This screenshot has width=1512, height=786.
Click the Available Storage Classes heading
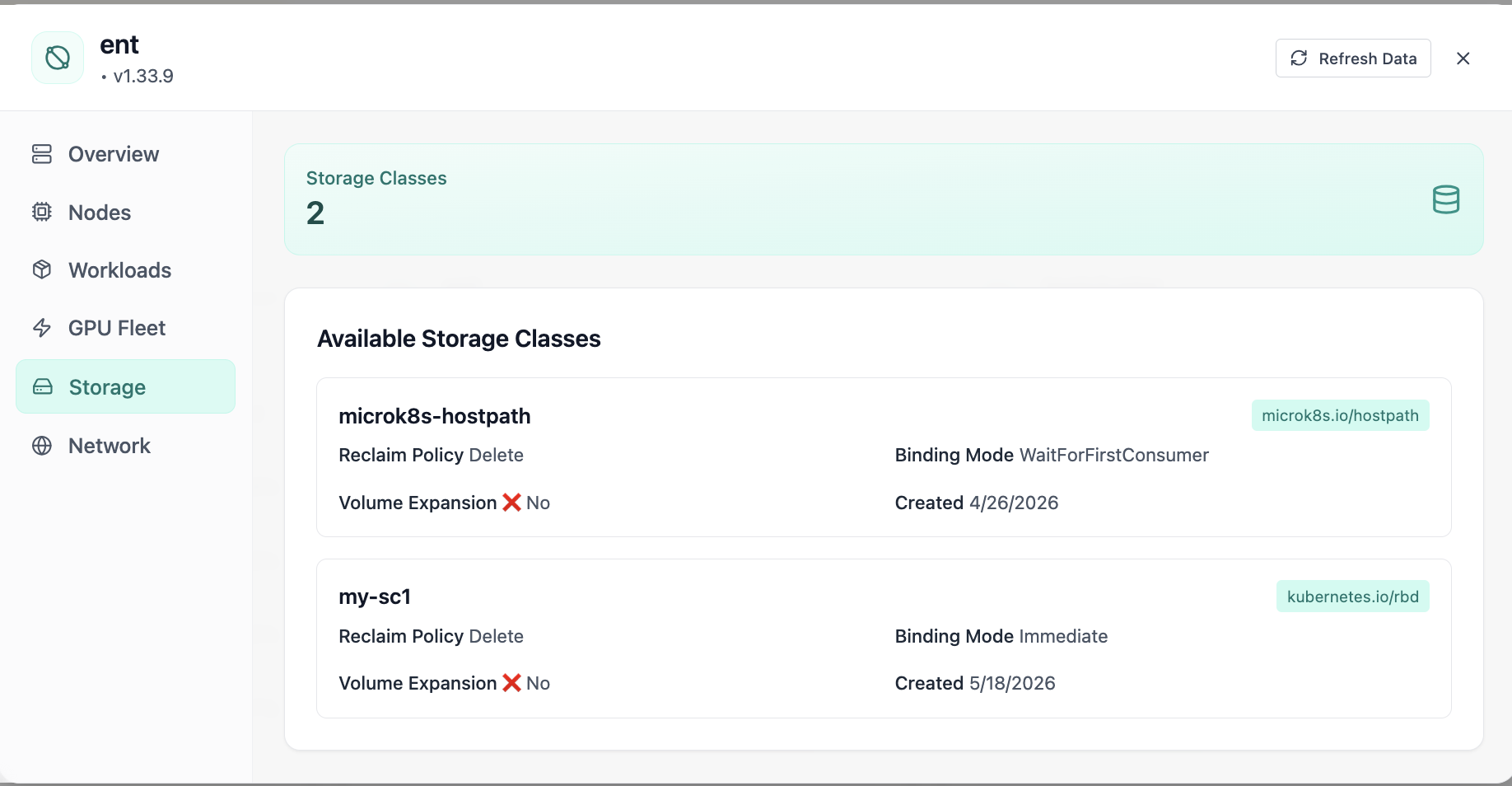click(x=459, y=339)
